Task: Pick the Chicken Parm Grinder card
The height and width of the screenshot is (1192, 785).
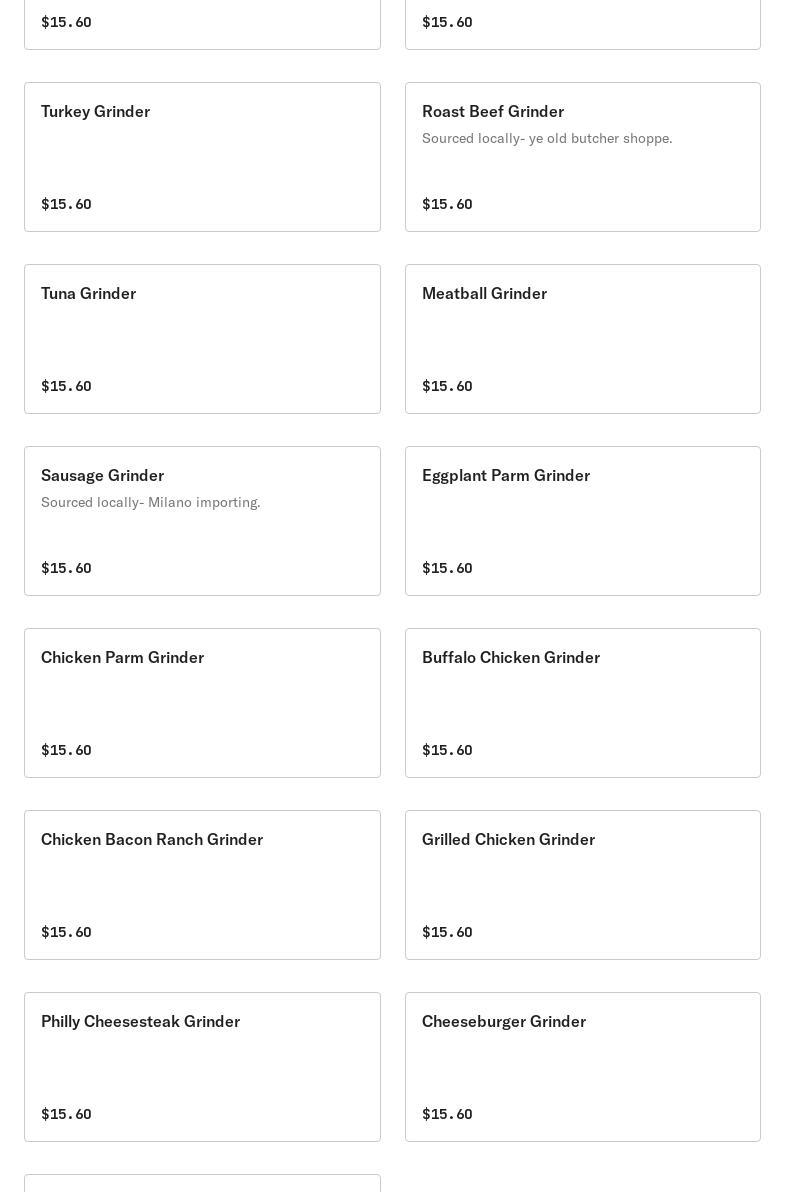Action: pyautogui.click(x=202, y=703)
